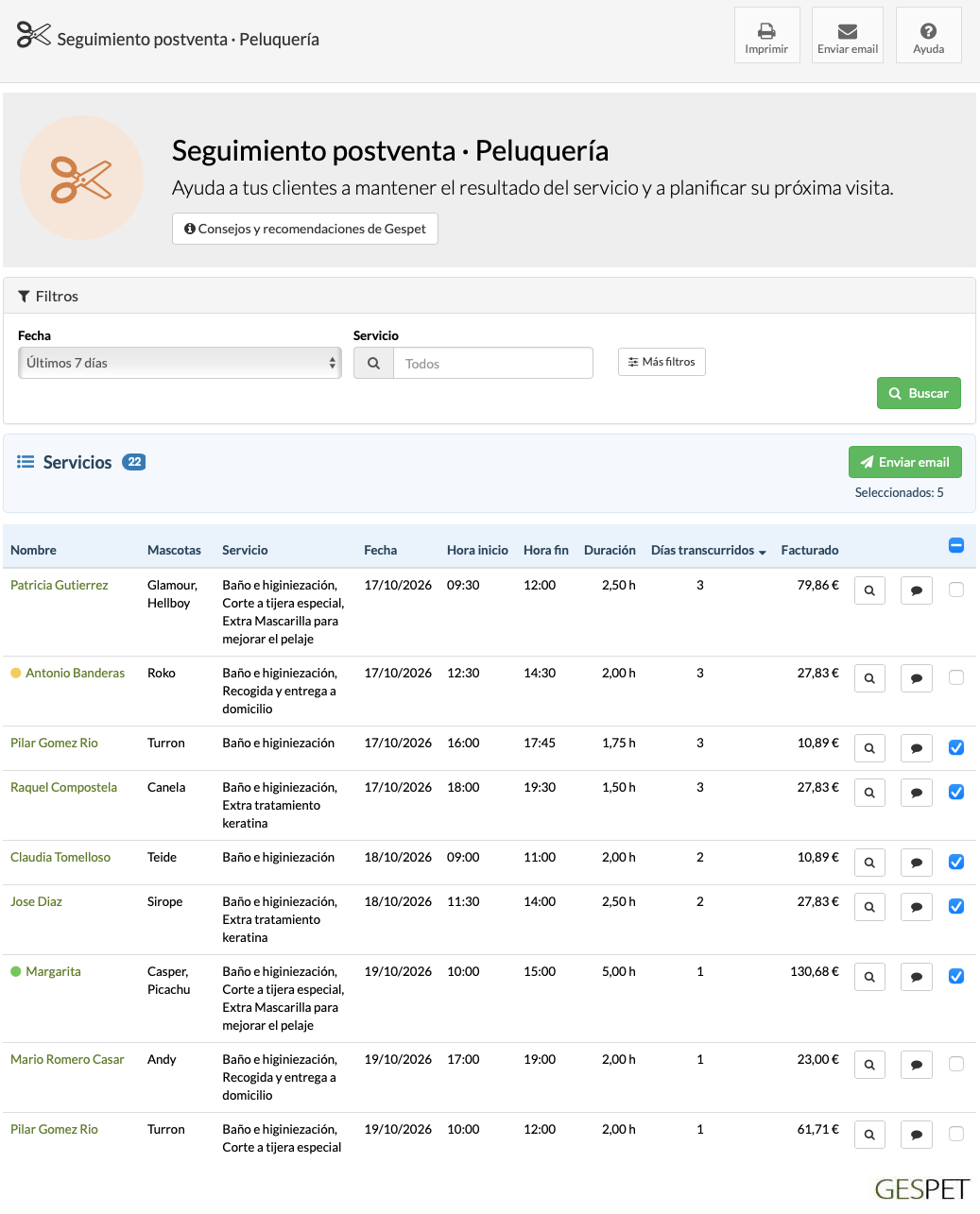Click the search icon beside Servicio field

[373, 363]
